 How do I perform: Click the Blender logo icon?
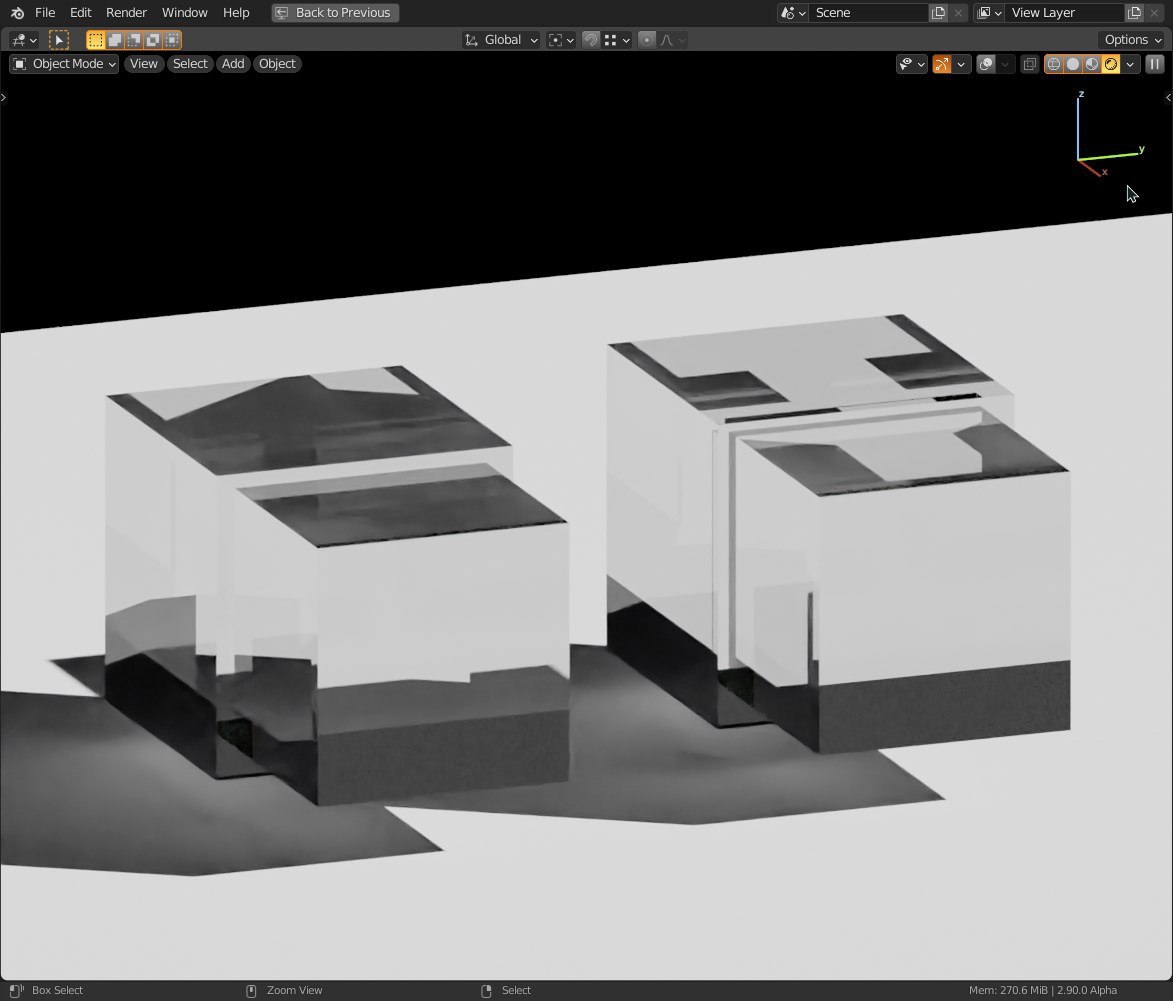pyautogui.click(x=17, y=13)
